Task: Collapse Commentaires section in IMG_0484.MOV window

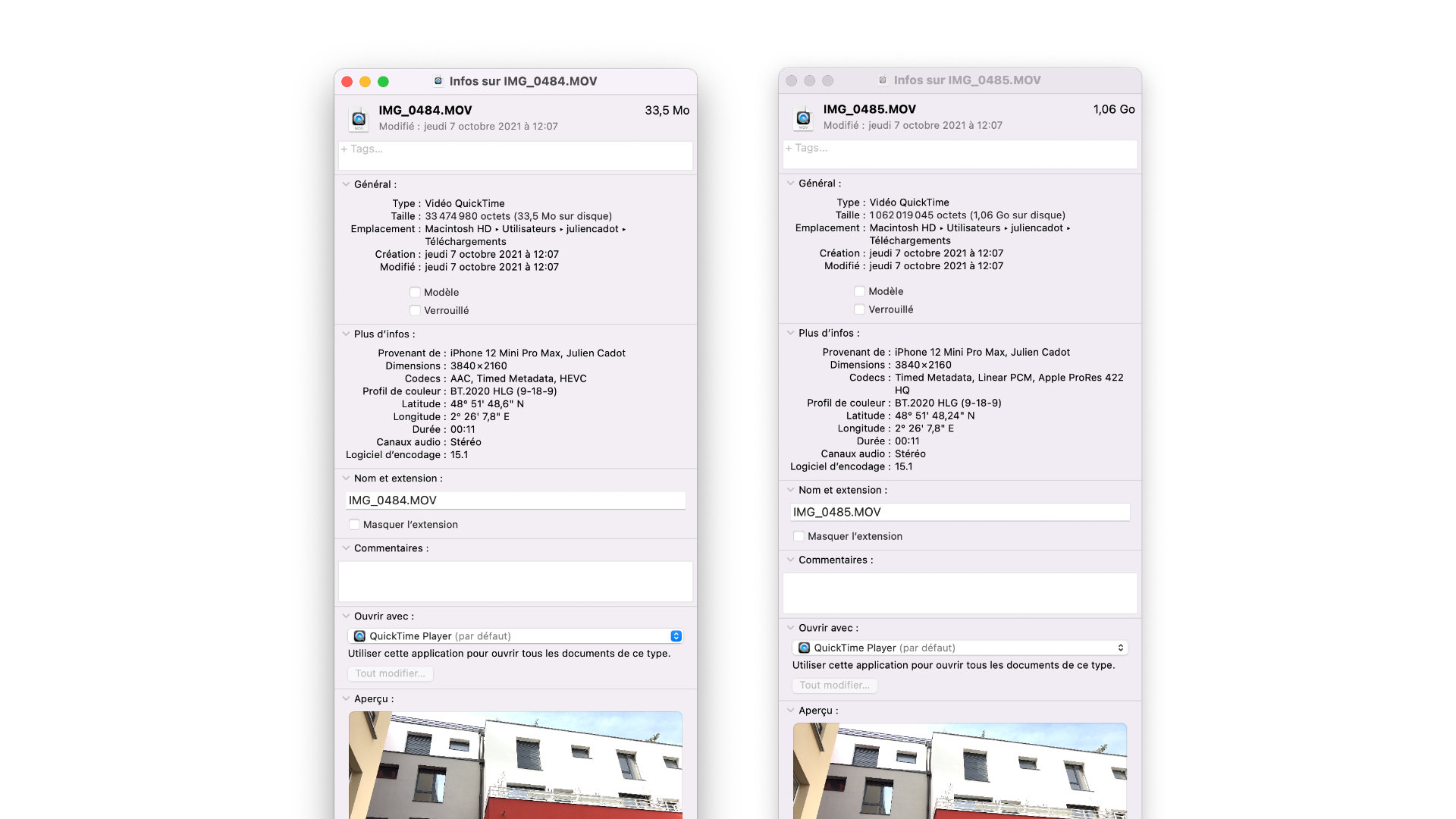Action: (346, 548)
